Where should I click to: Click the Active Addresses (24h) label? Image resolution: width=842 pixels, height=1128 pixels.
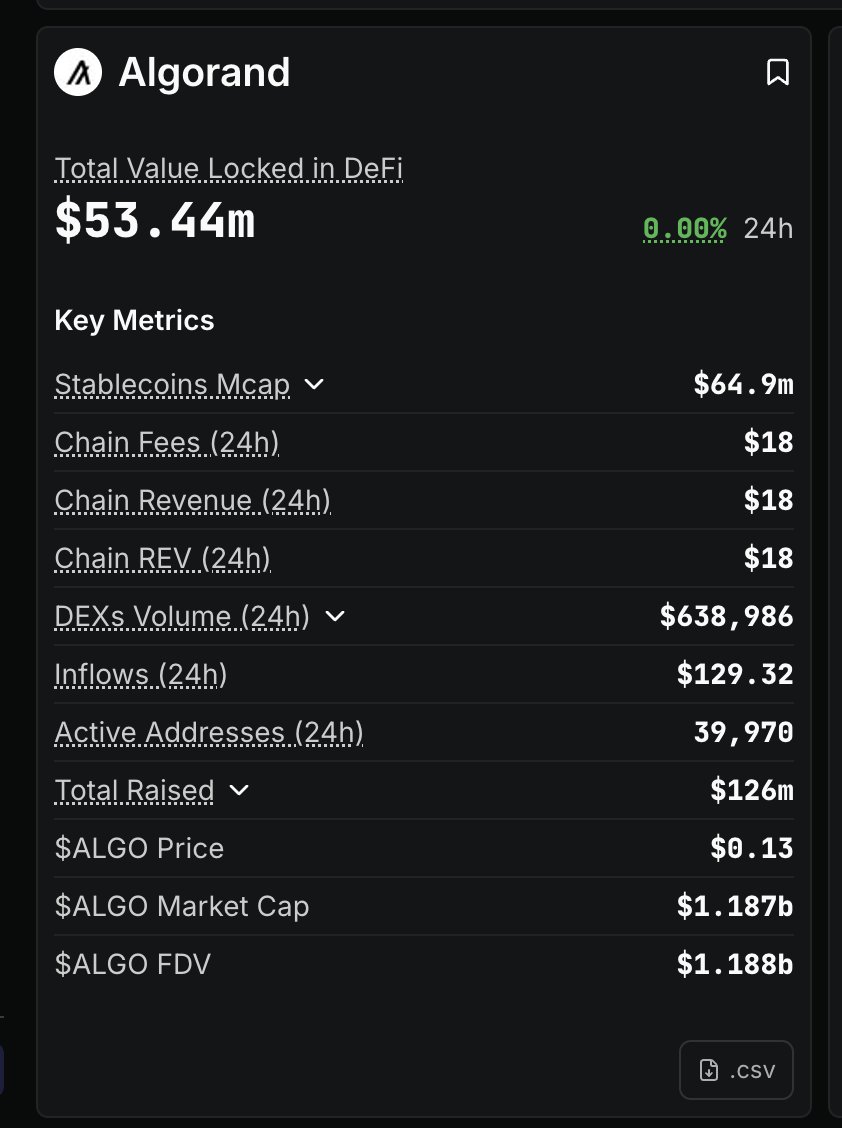pos(209,733)
